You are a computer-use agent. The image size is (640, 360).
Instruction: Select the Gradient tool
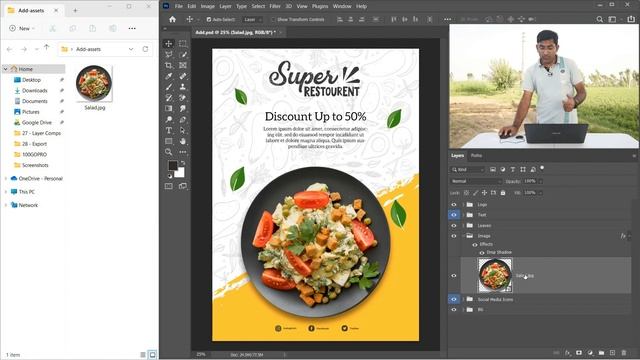[x=169, y=109]
